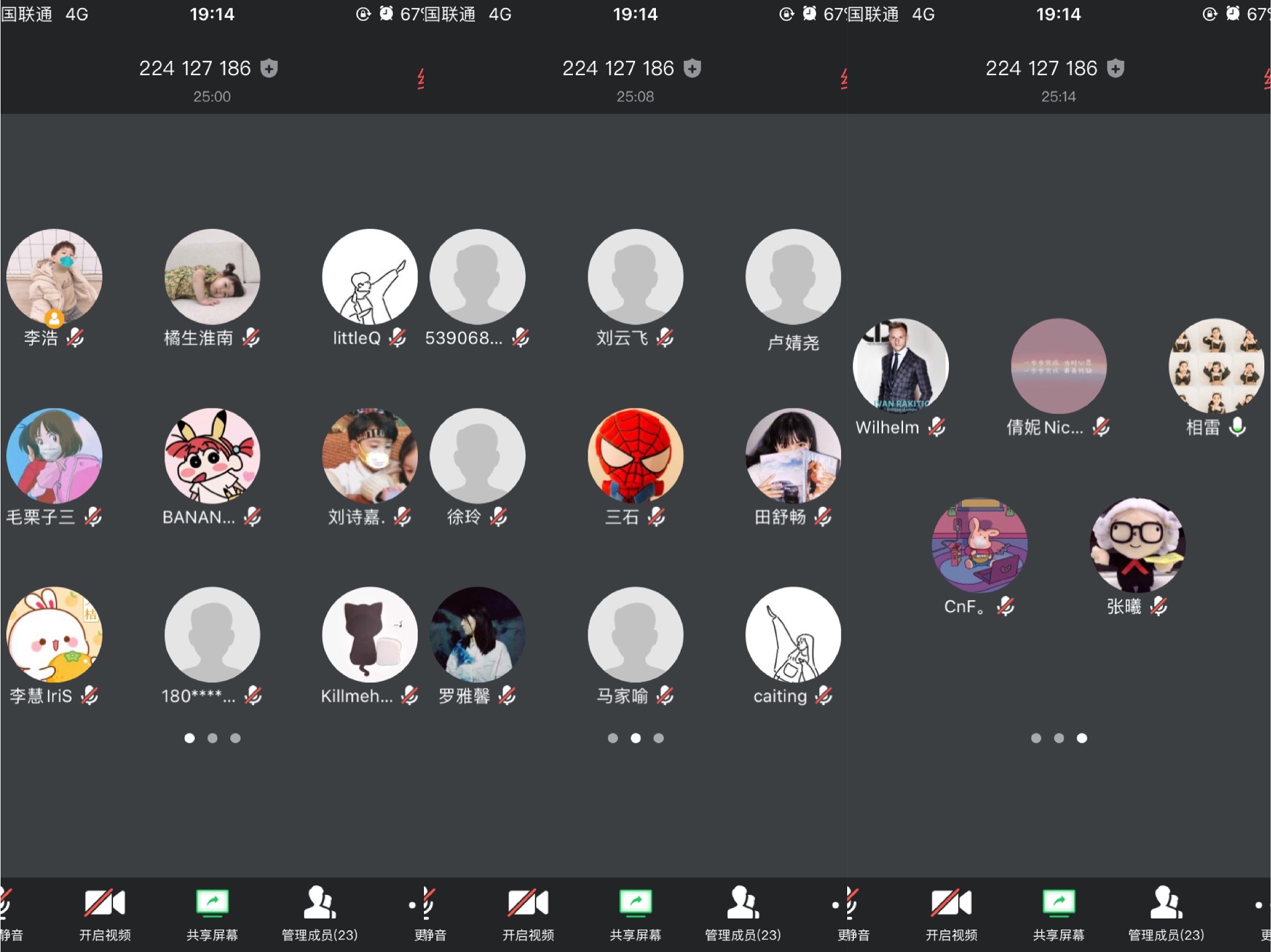
Task: Select 三石's Spider-Man avatar
Action: [635, 456]
